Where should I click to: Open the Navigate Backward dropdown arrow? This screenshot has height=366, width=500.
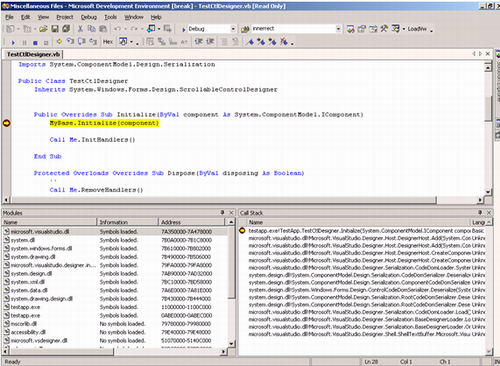click(159, 29)
